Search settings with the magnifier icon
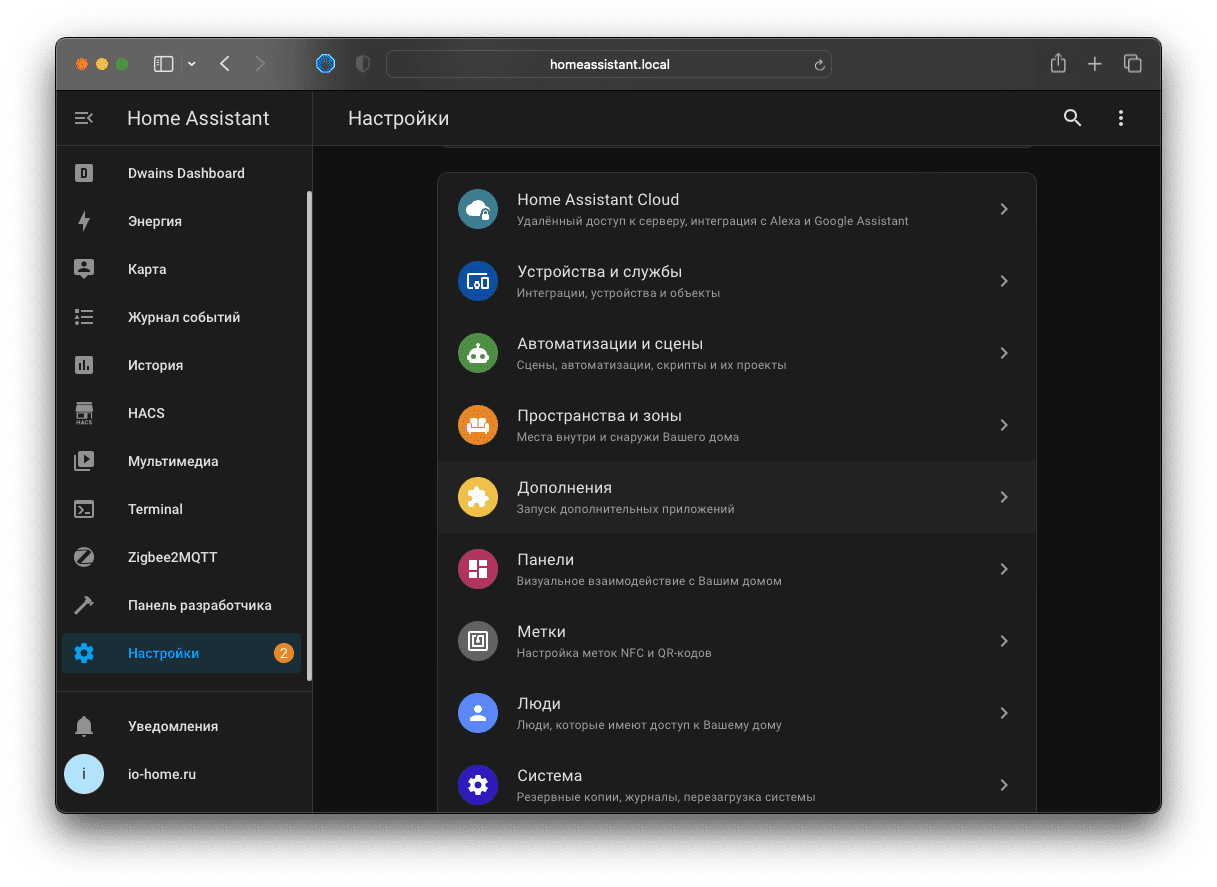This screenshot has width=1217, height=887. pos(1073,118)
